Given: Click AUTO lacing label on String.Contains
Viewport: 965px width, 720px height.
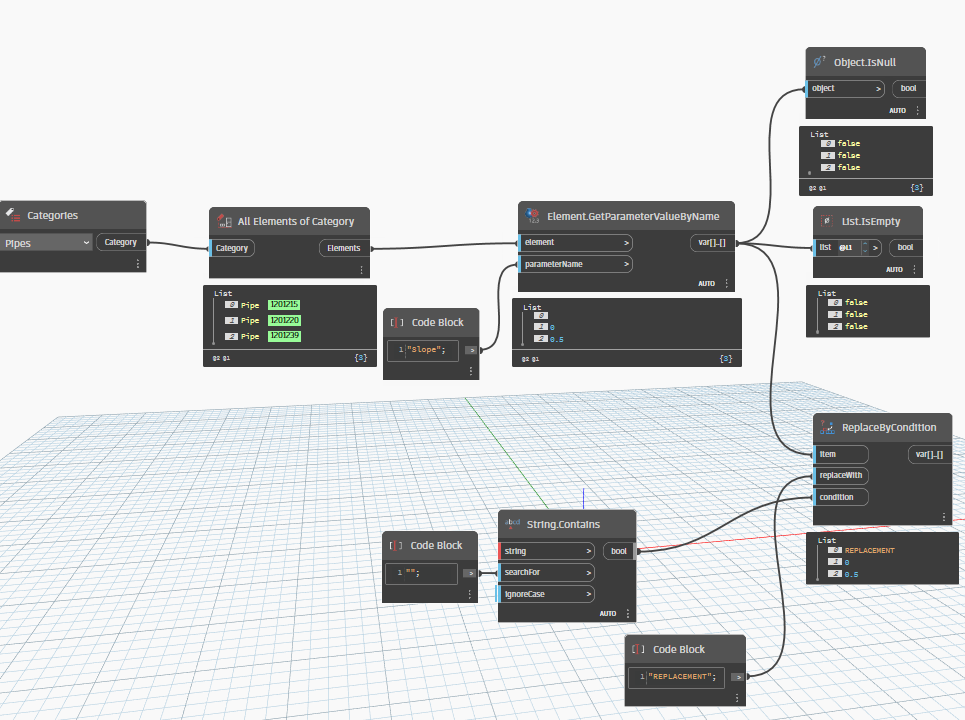Looking at the screenshot, I should pos(608,614).
